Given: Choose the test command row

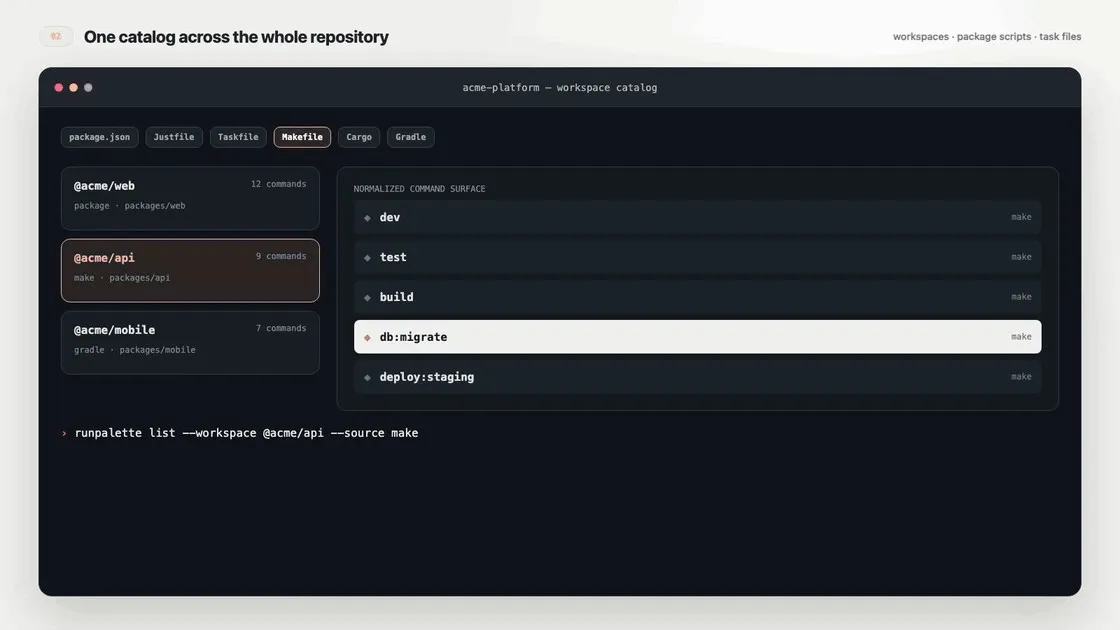Looking at the screenshot, I should (x=697, y=257).
